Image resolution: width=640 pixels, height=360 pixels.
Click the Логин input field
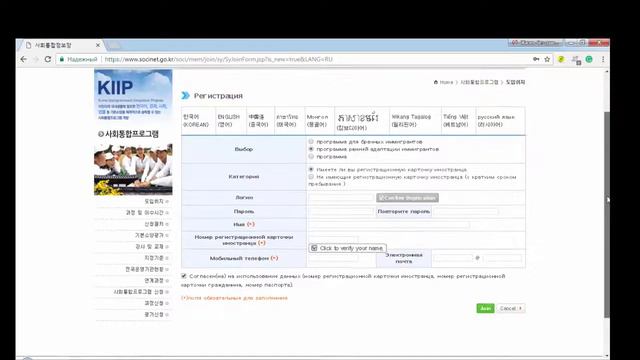[x=341, y=198]
